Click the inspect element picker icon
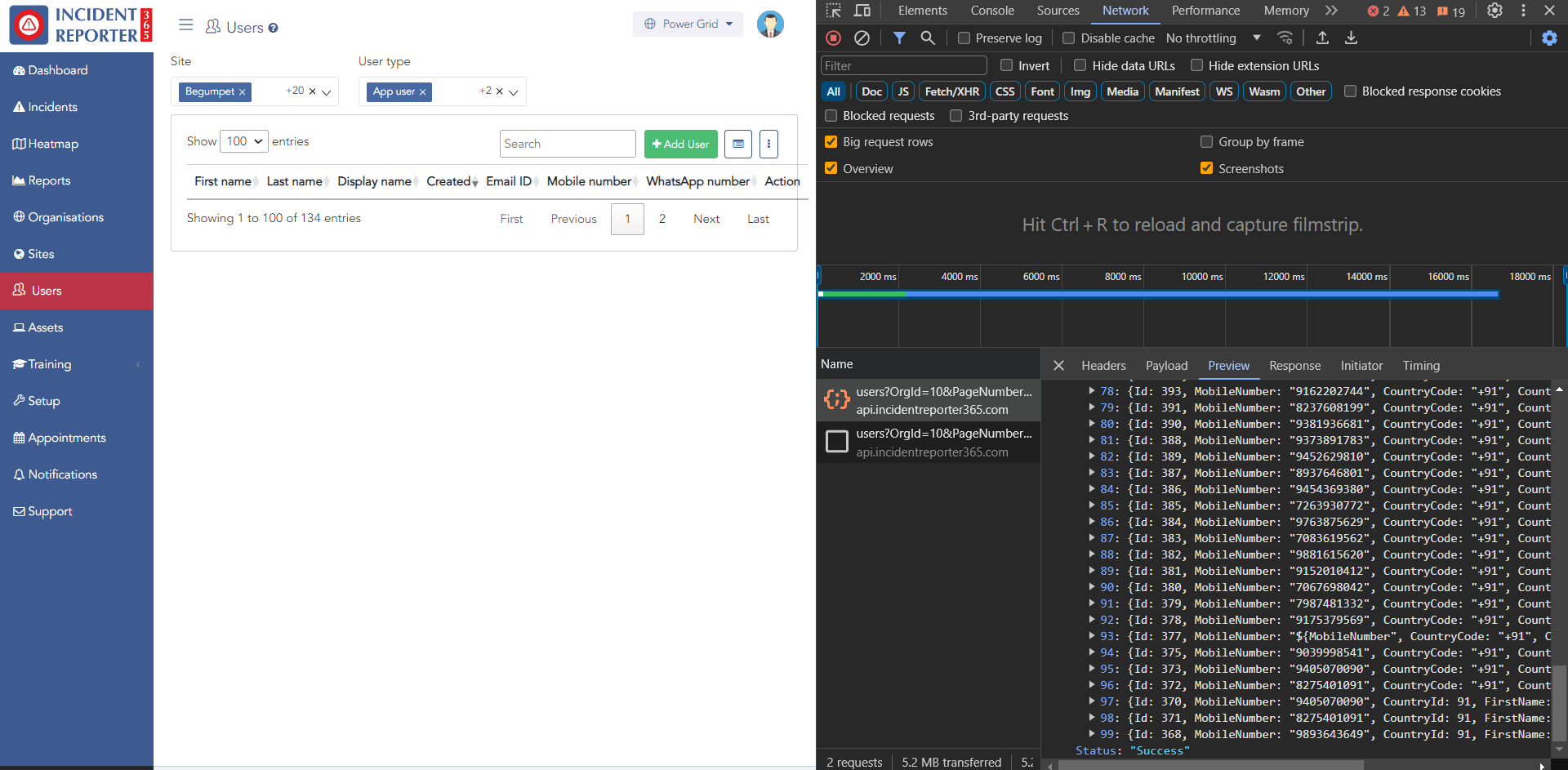 point(833,11)
